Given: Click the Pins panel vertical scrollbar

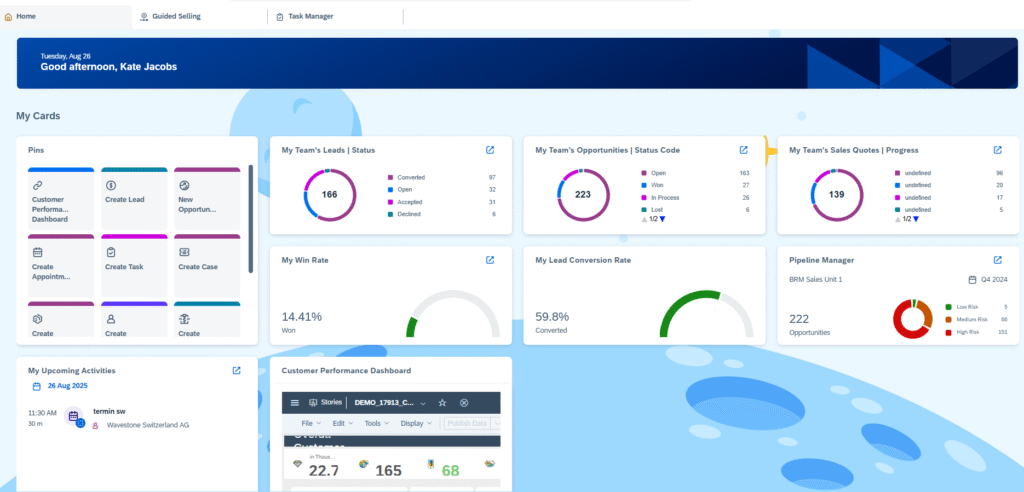Looking at the screenshot, I should [x=251, y=219].
